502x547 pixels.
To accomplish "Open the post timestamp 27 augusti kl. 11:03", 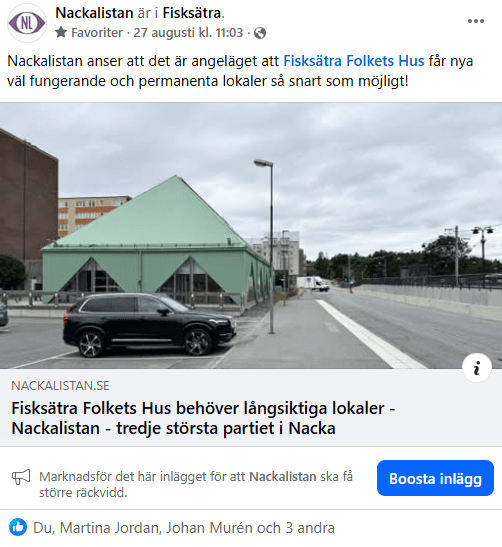I will pyautogui.click(x=188, y=33).
